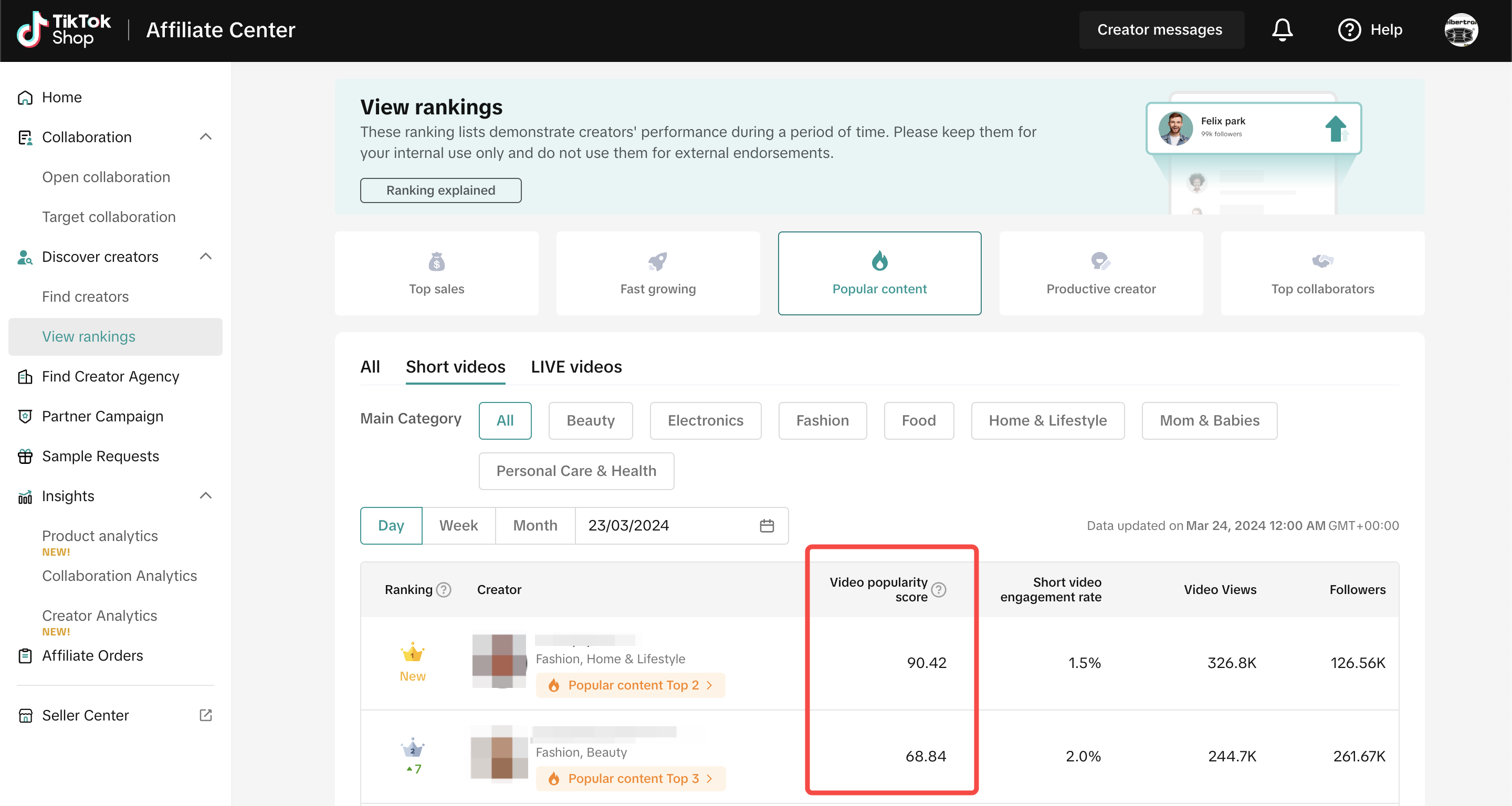The width and height of the screenshot is (1512, 806).
Task: Open Find creators in sidebar
Action: (x=85, y=296)
